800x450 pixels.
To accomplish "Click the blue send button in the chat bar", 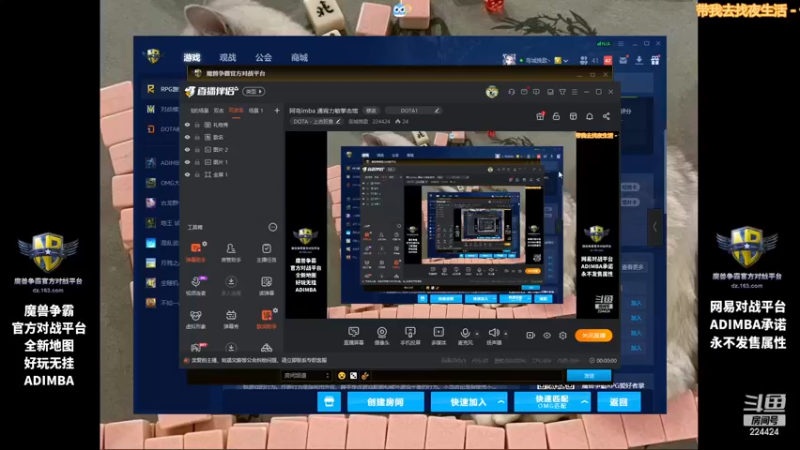I will (x=589, y=376).
